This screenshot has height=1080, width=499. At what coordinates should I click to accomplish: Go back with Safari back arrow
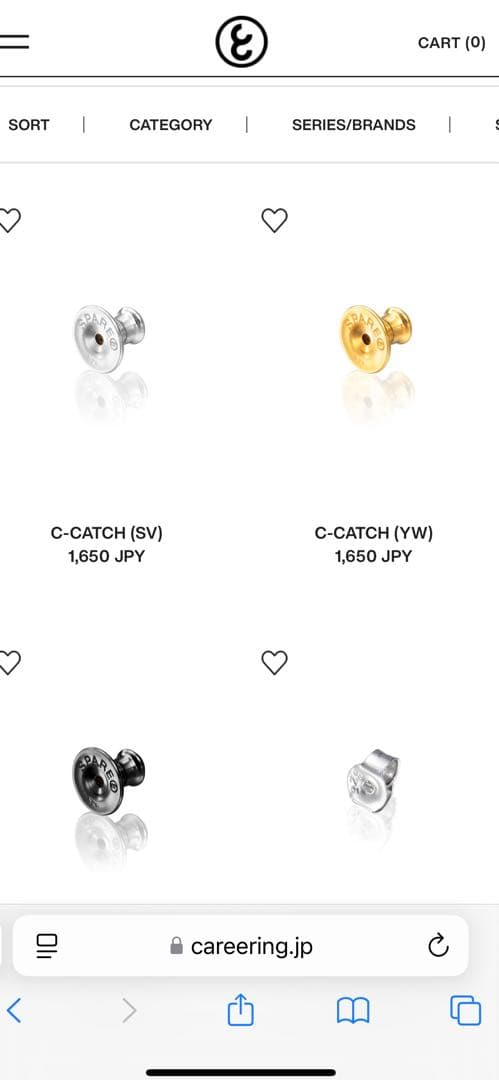[x=14, y=1010]
